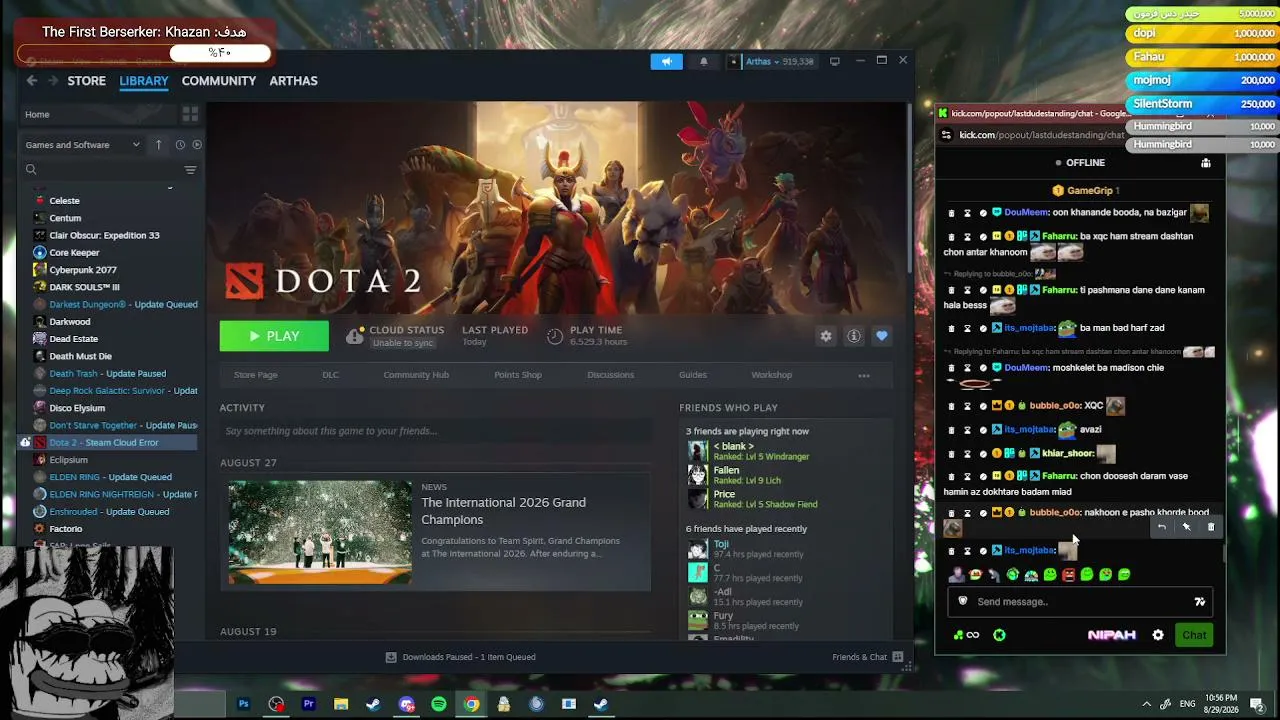Click the activity status input field

(x=435, y=431)
